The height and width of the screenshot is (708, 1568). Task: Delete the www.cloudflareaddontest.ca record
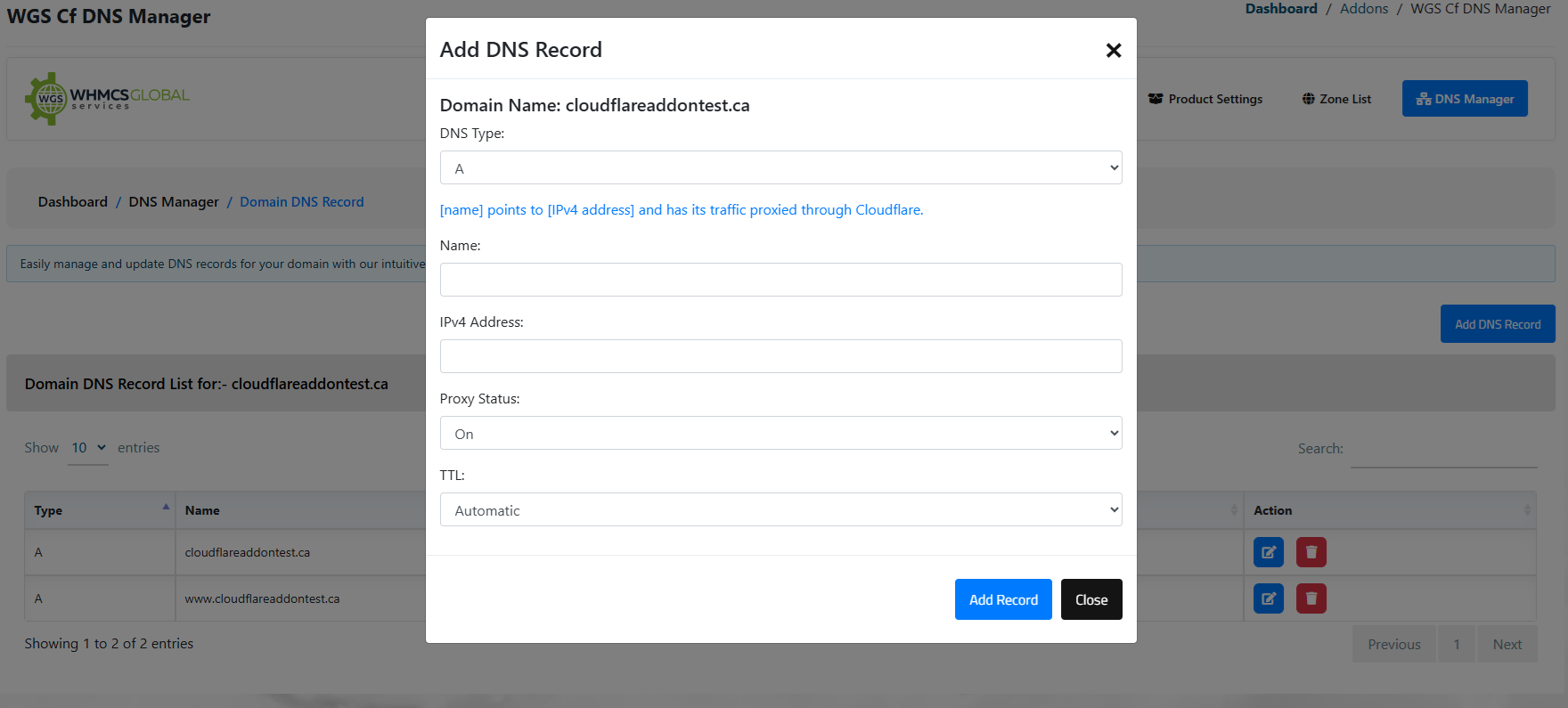click(1311, 598)
